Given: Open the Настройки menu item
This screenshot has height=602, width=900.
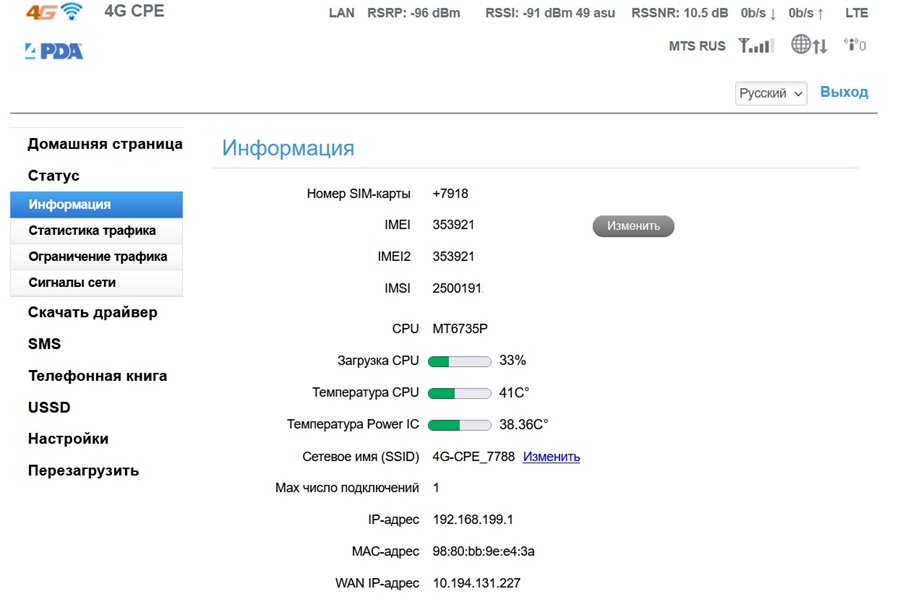Looking at the screenshot, I should 68,439.
